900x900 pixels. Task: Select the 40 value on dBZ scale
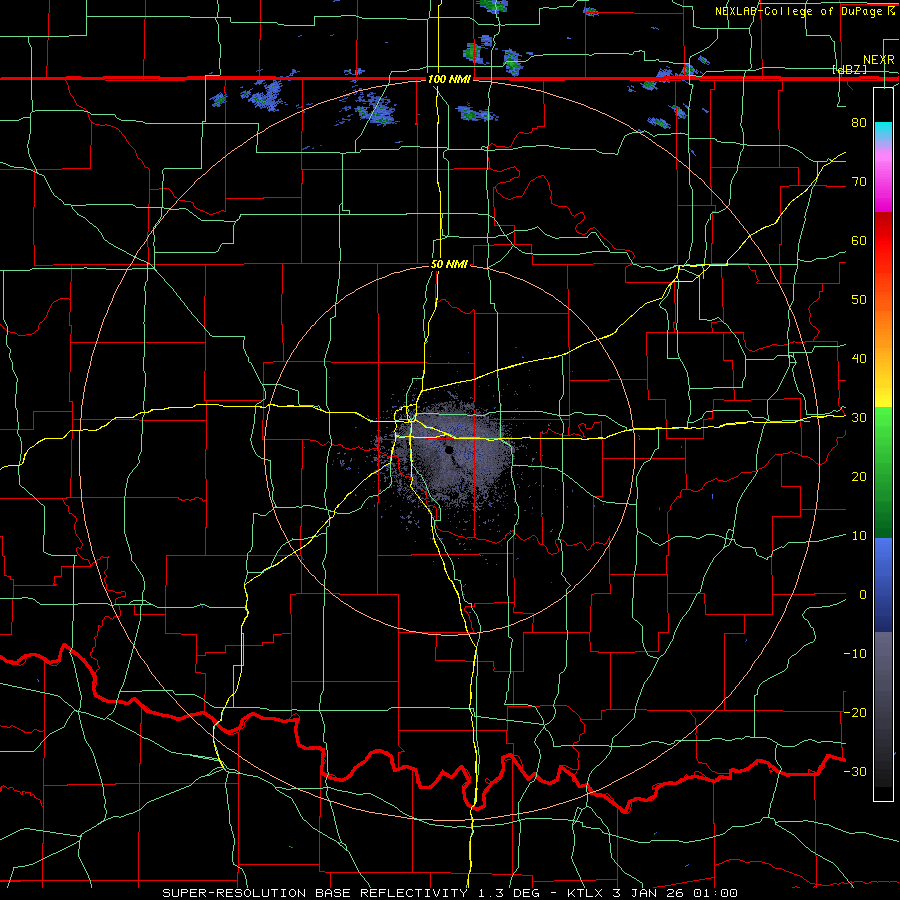pos(859,358)
